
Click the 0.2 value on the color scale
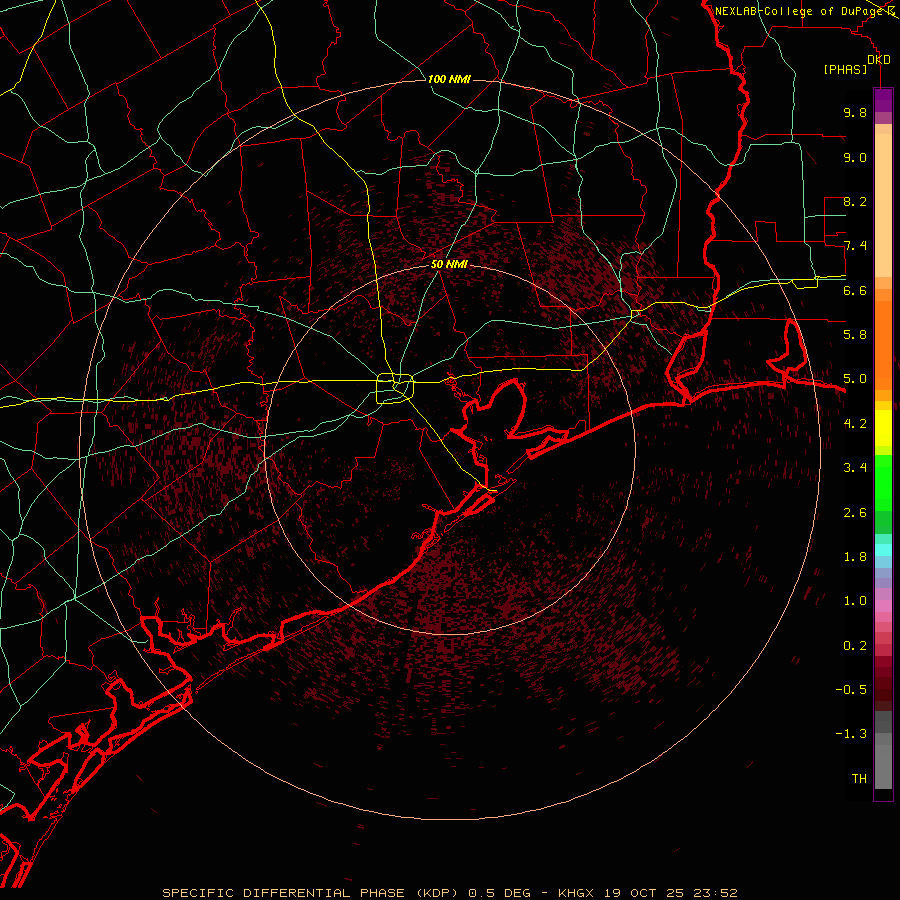(855, 646)
